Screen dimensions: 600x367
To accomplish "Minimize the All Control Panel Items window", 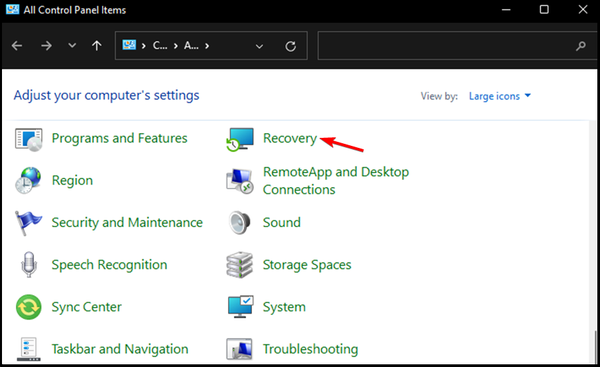I will (506, 10).
